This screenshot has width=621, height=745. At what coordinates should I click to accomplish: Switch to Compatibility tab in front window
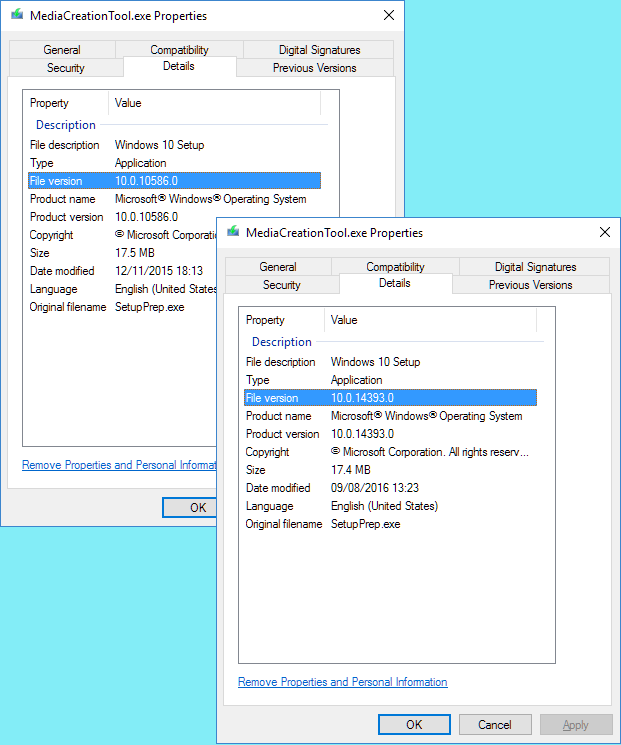click(x=395, y=267)
